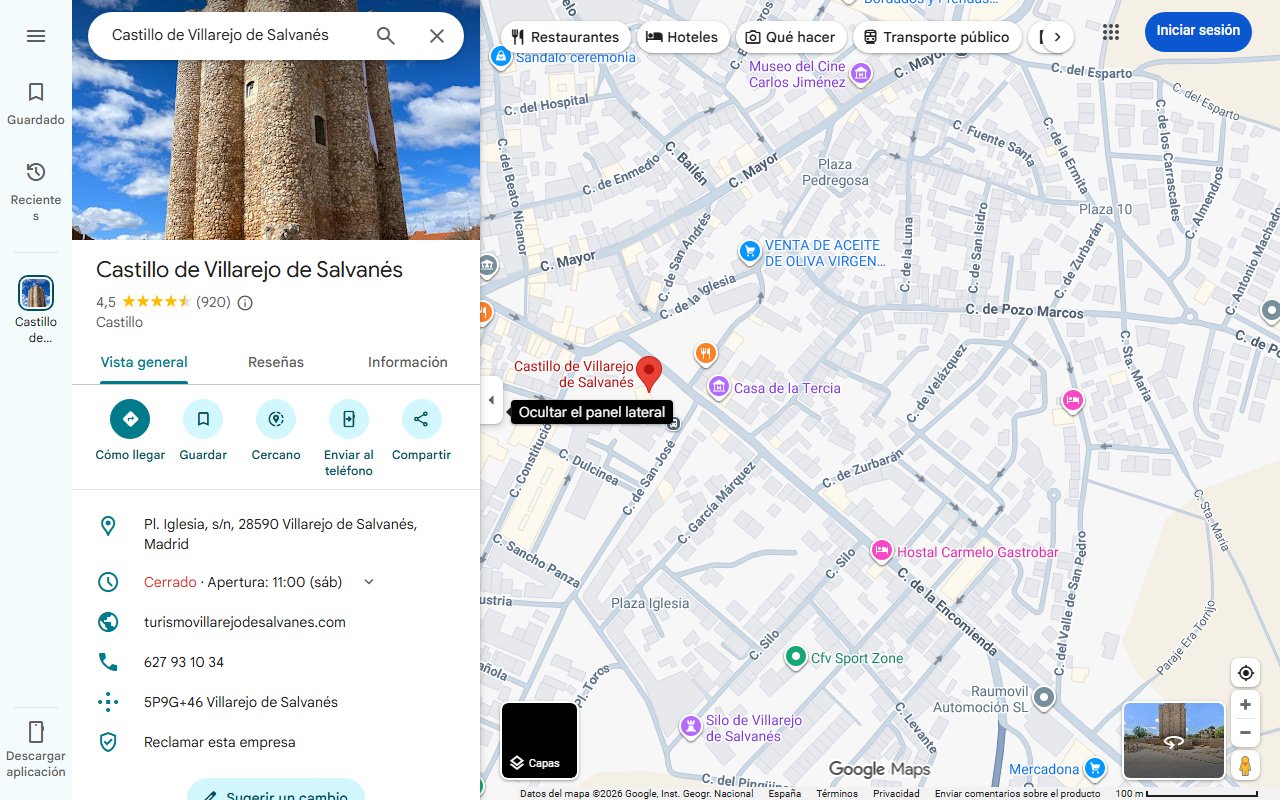
Task: Visit turismovillarejodesalvanes.com website link
Action: click(244, 621)
